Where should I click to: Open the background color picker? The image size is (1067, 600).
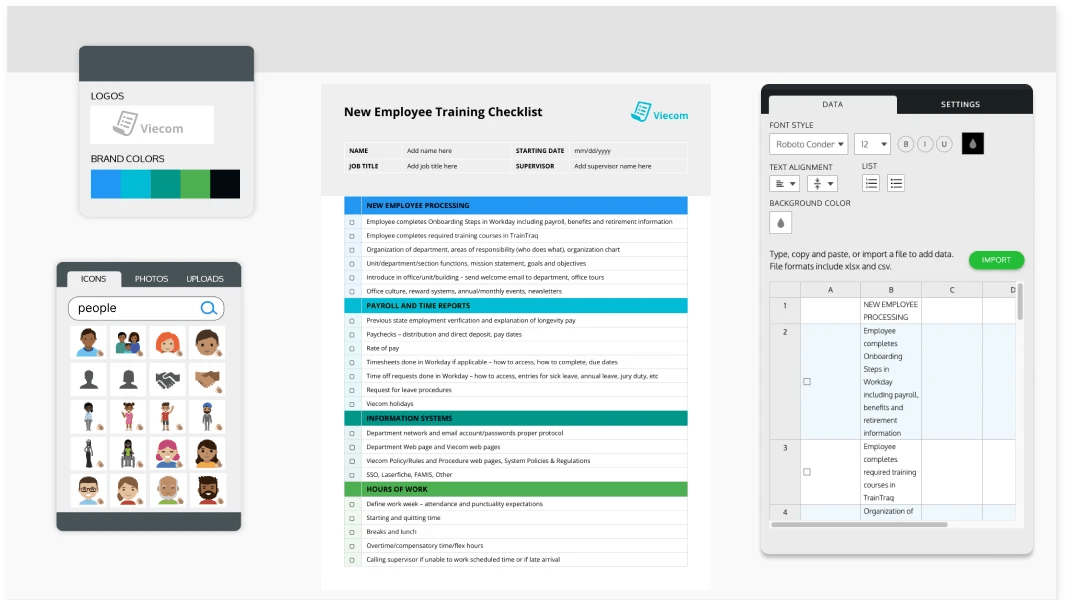coord(781,222)
